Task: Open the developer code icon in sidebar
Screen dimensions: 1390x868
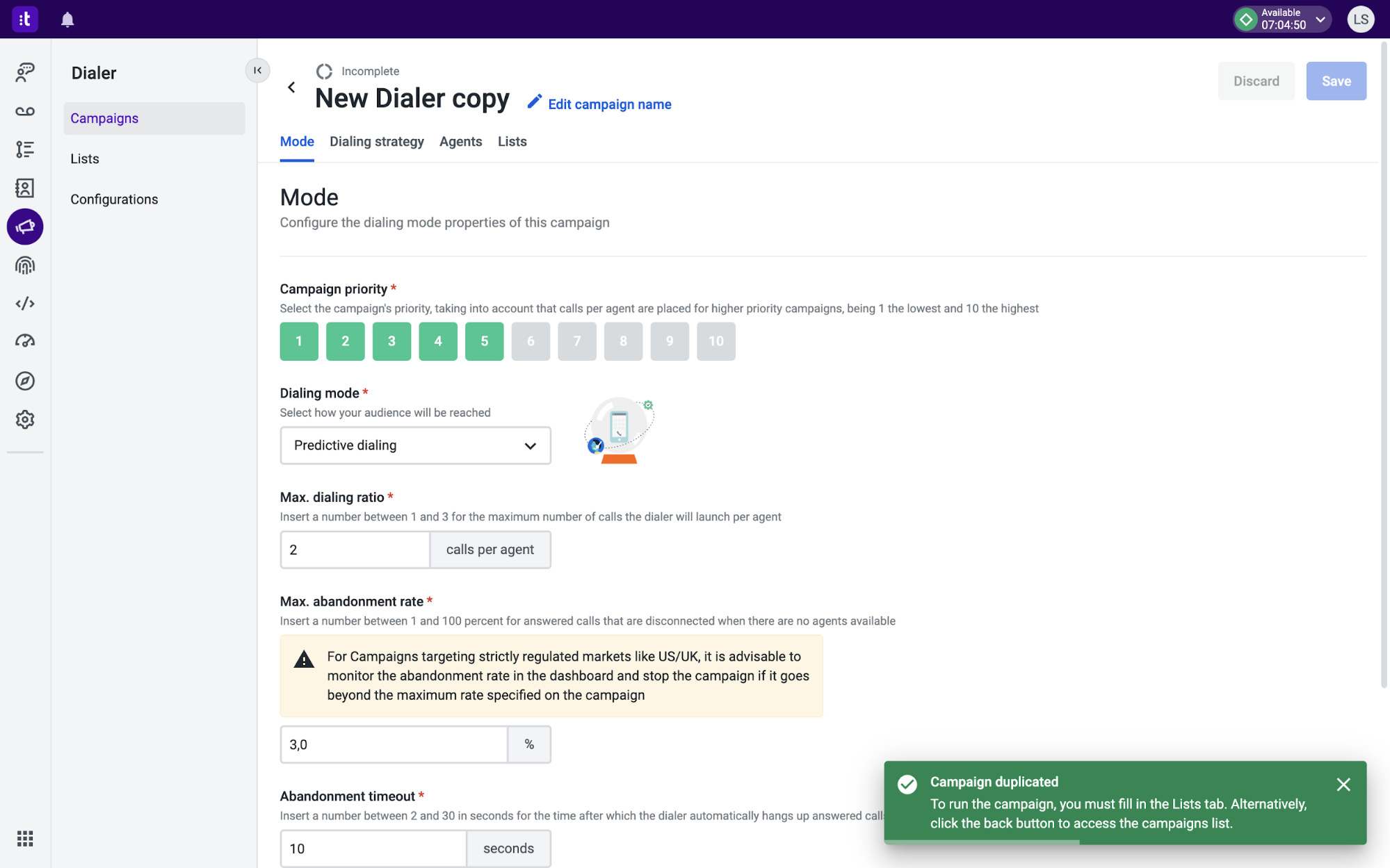Action: 25,304
